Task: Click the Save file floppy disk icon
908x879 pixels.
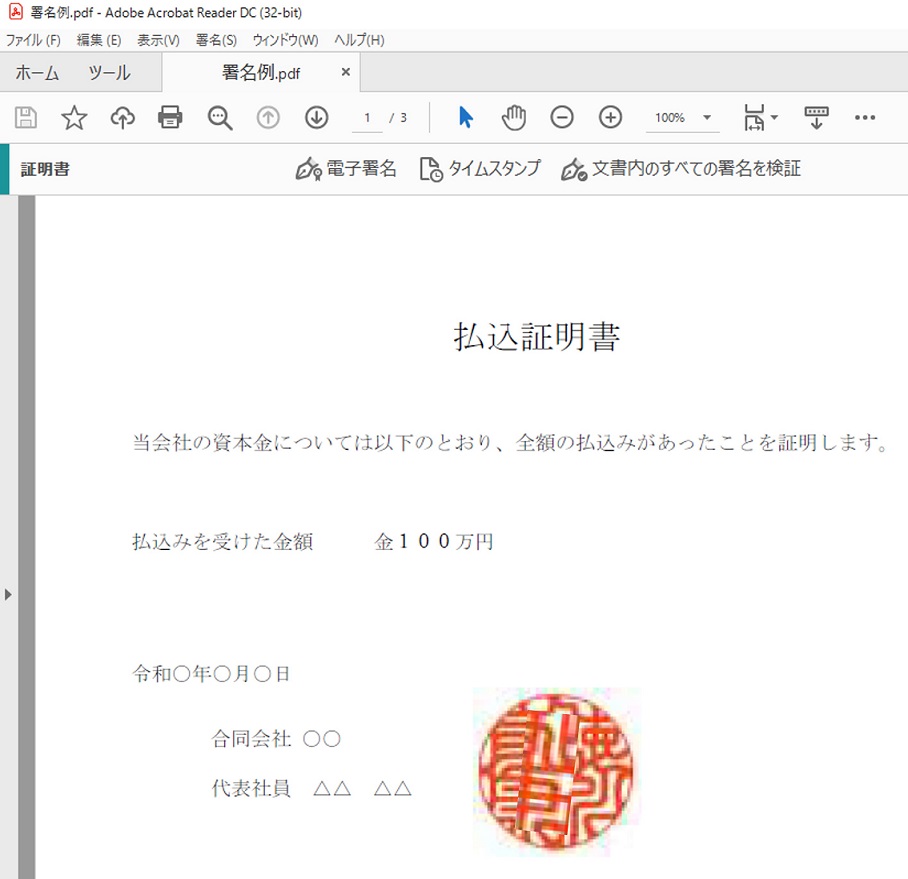Action: pyautogui.click(x=26, y=118)
